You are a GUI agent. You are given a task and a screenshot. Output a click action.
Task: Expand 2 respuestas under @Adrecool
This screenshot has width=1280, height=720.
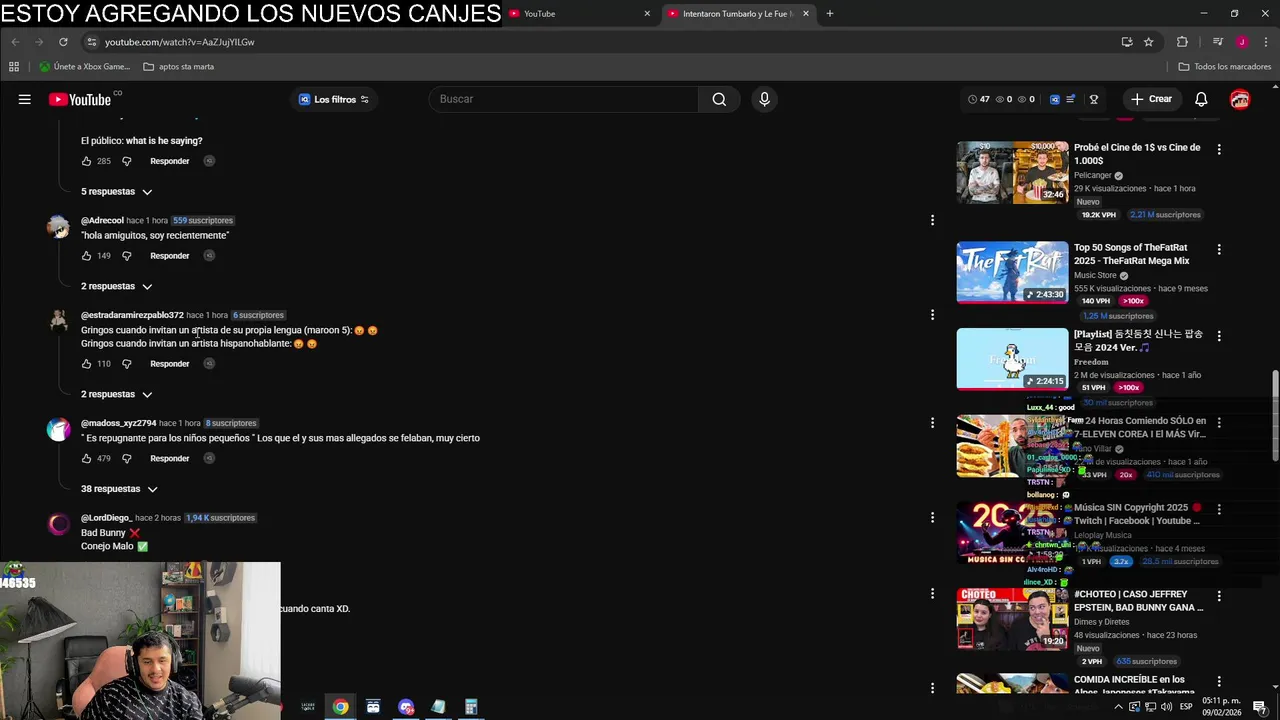point(117,287)
